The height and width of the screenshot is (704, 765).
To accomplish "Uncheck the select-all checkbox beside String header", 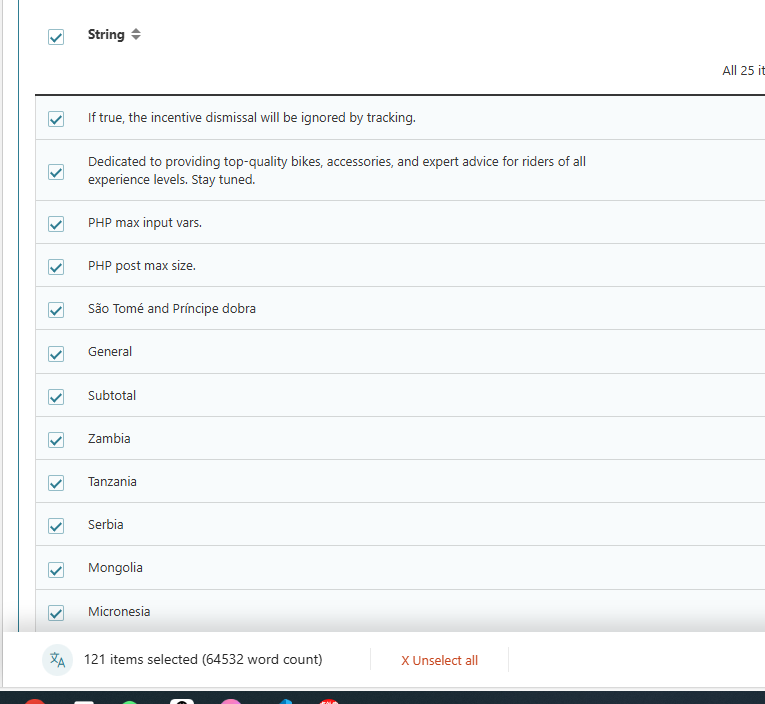I will pyautogui.click(x=56, y=37).
